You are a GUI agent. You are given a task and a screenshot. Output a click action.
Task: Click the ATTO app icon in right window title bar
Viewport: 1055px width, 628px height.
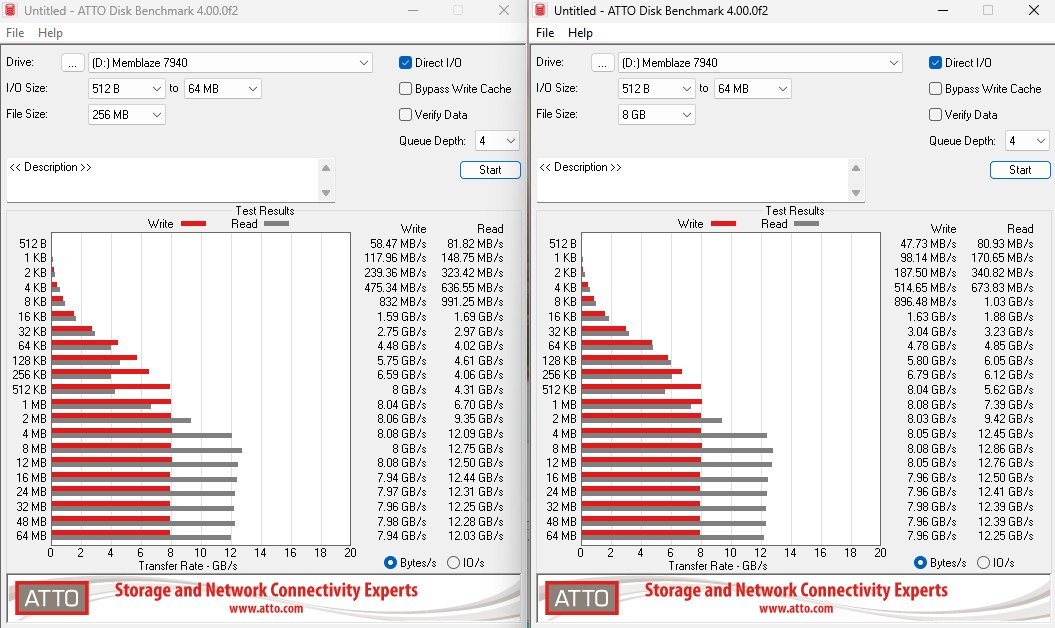540,10
